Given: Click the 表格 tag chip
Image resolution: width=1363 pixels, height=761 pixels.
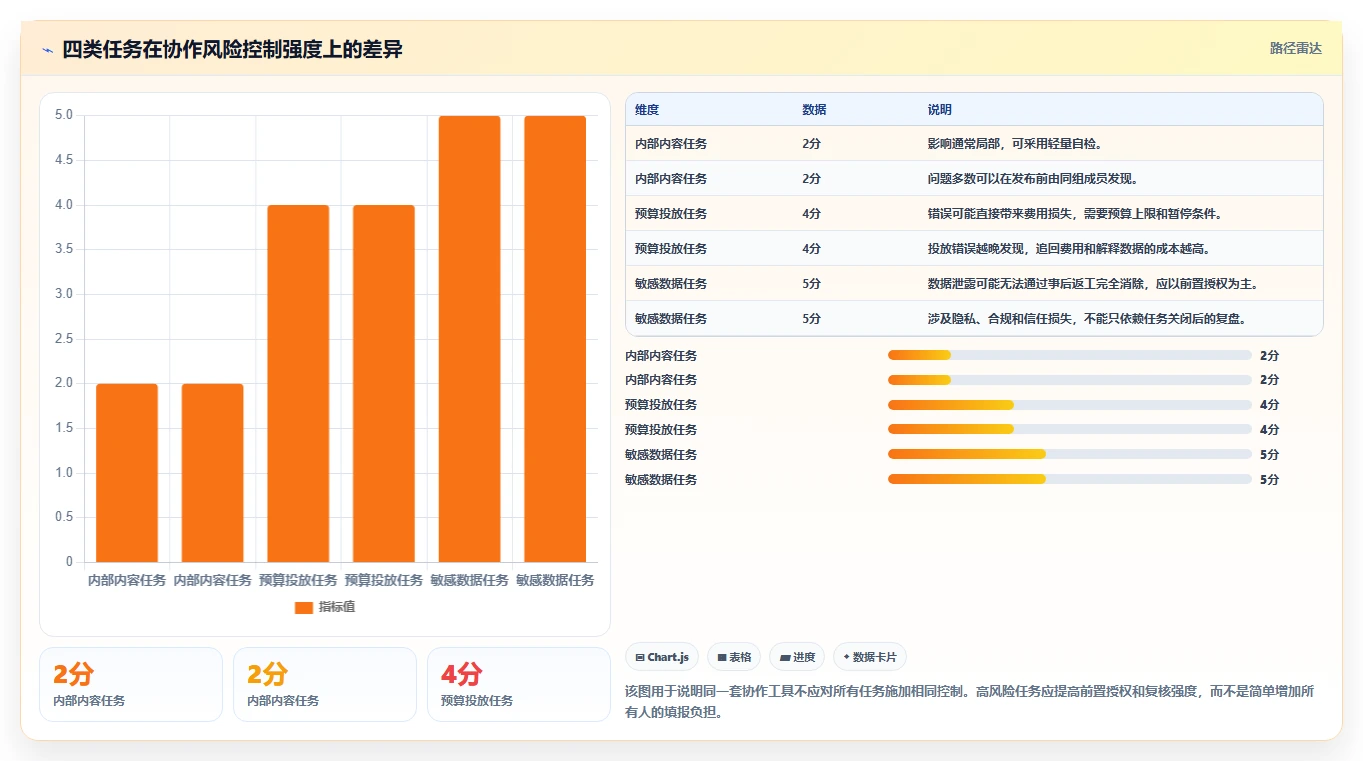Looking at the screenshot, I should [734, 657].
